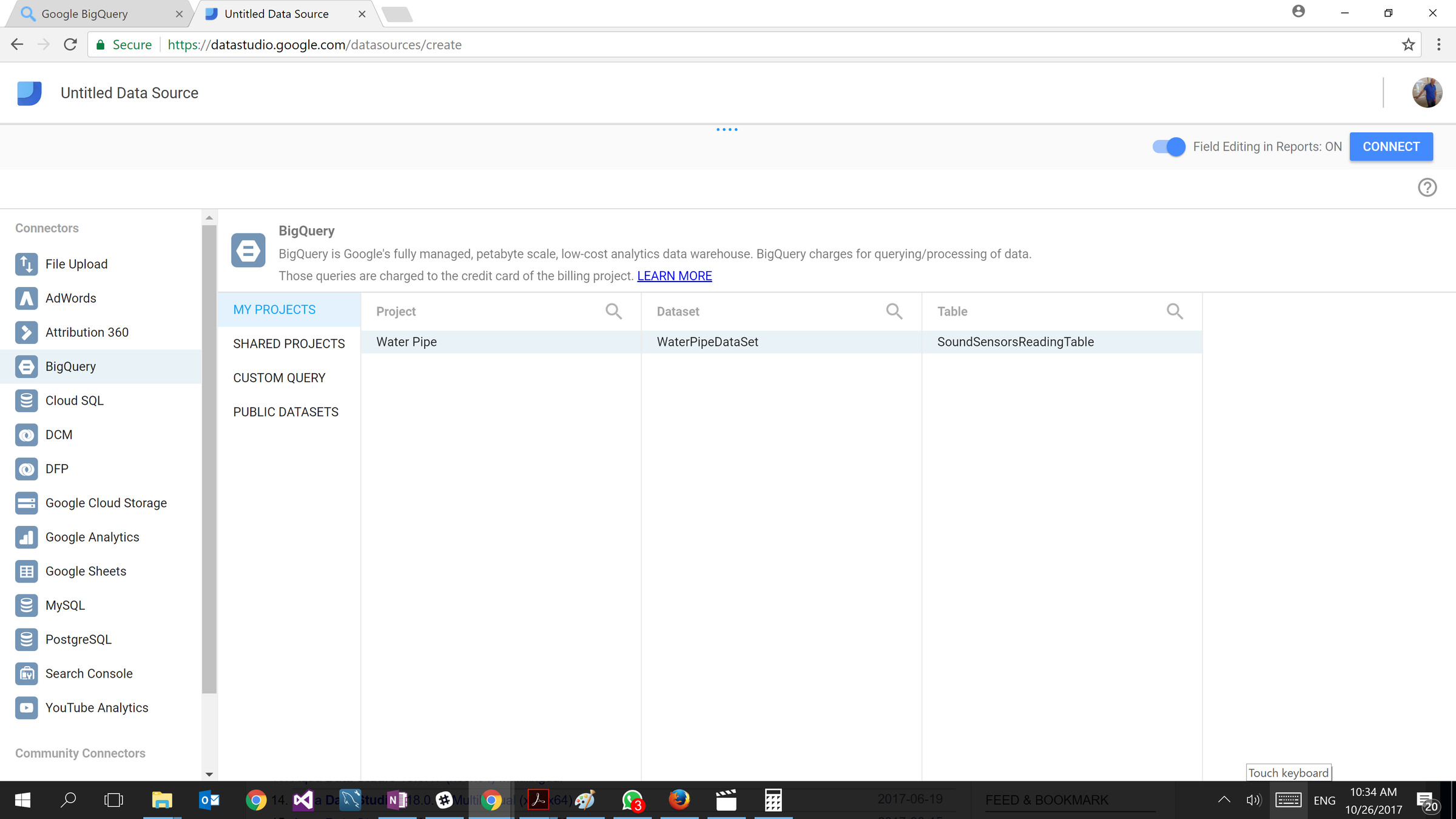Select the YouTube Analytics connector icon
The image size is (1456, 819).
click(x=26, y=707)
